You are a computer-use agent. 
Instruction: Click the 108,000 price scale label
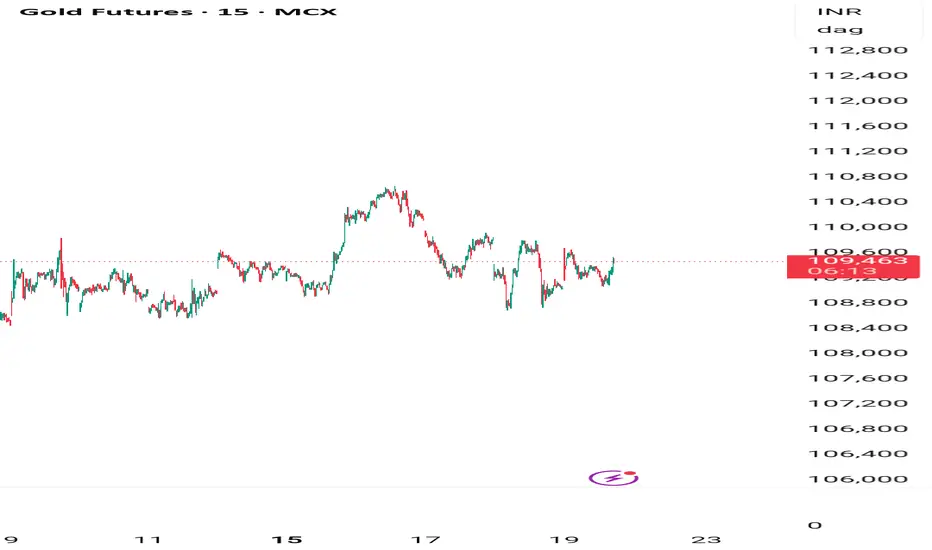pos(861,353)
